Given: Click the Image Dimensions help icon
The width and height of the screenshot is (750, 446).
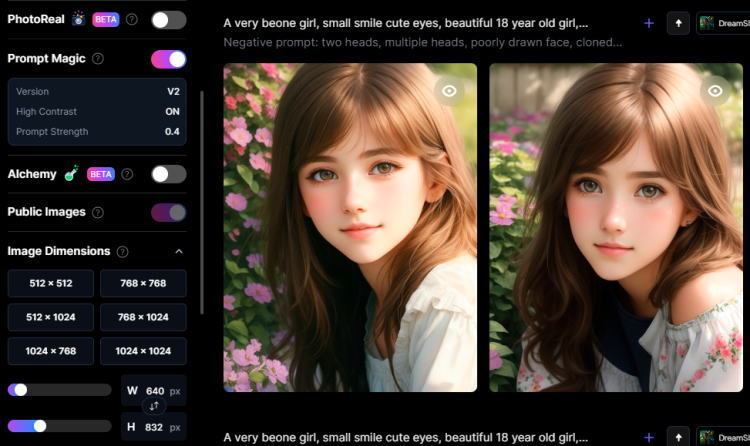Looking at the screenshot, I should click(122, 252).
